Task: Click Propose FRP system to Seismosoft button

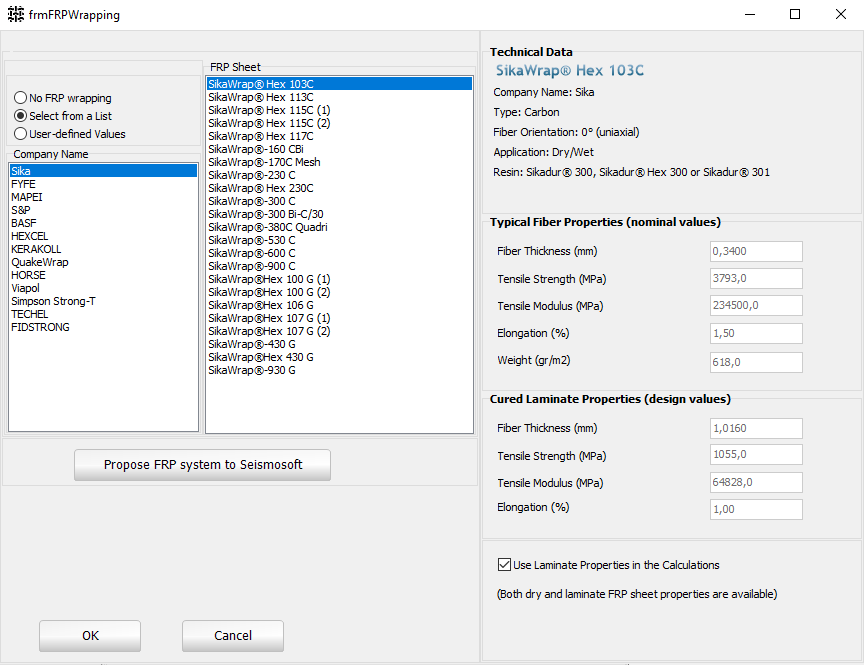Action: click(202, 465)
